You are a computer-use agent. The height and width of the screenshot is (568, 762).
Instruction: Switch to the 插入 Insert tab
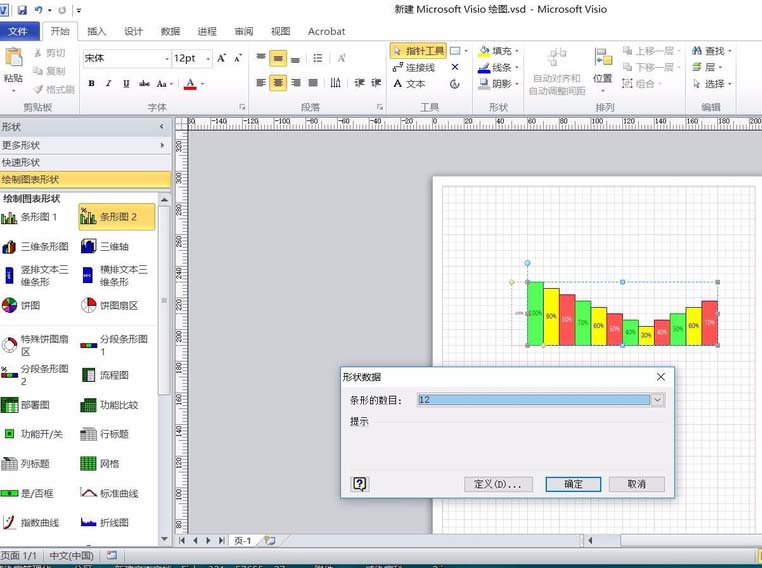click(x=96, y=32)
